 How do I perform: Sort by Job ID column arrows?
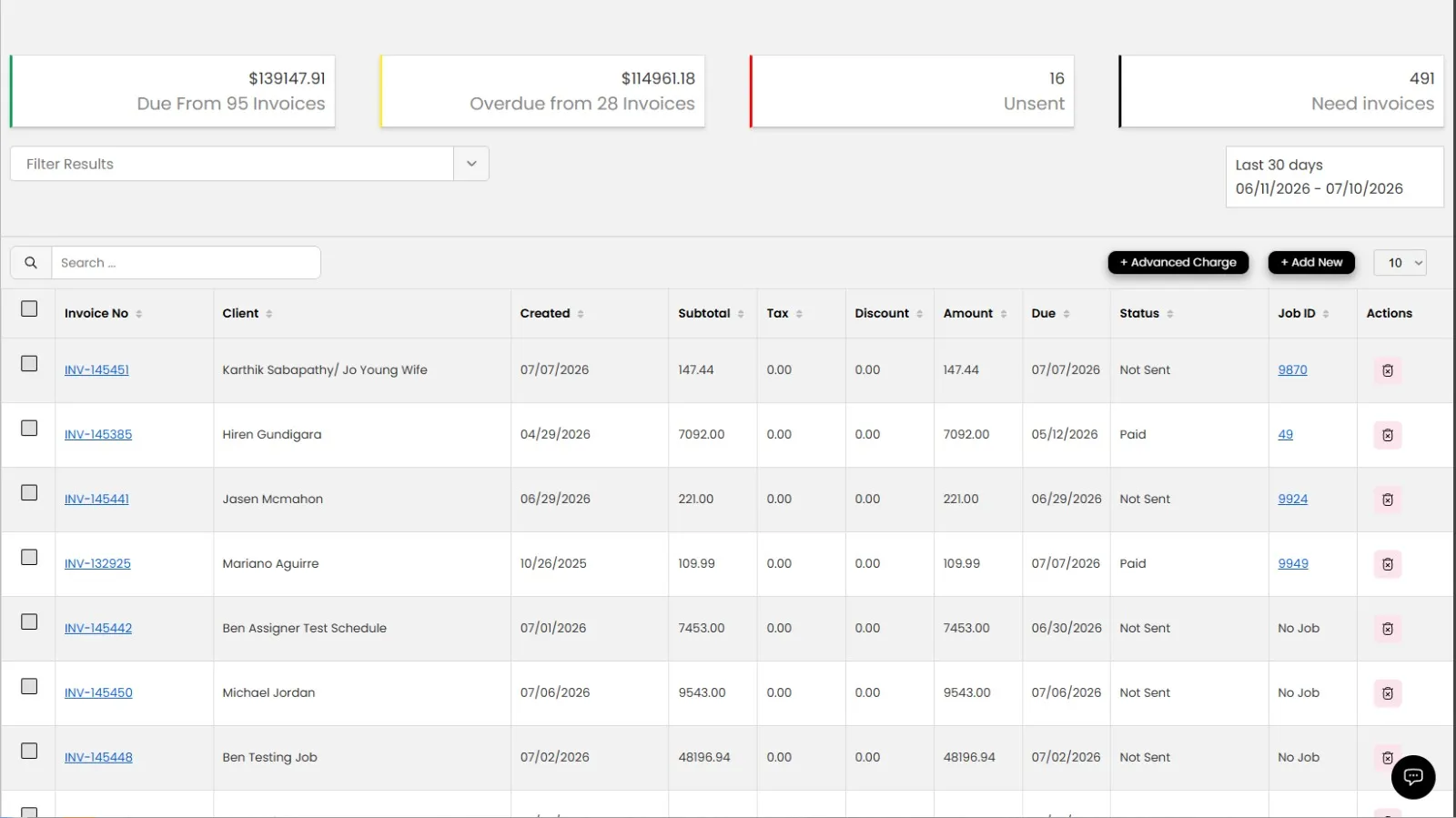1326,314
